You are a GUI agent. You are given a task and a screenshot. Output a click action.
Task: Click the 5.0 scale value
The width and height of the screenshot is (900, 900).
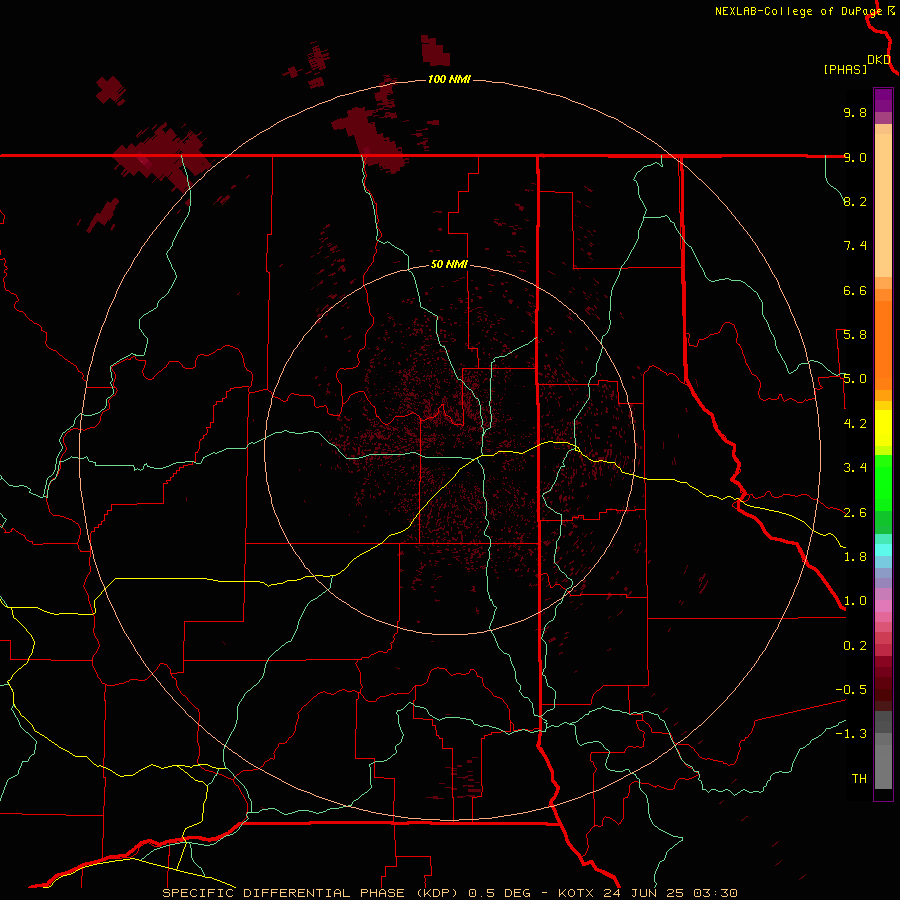pyautogui.click(x=855, y=379)
